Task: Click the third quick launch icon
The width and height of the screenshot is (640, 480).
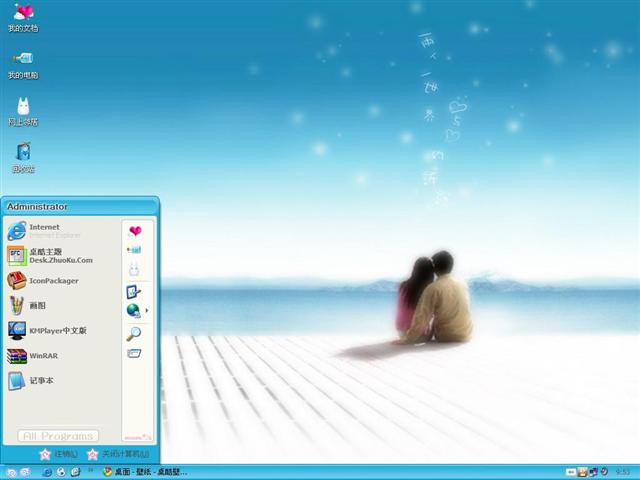Action: (76, 472)
